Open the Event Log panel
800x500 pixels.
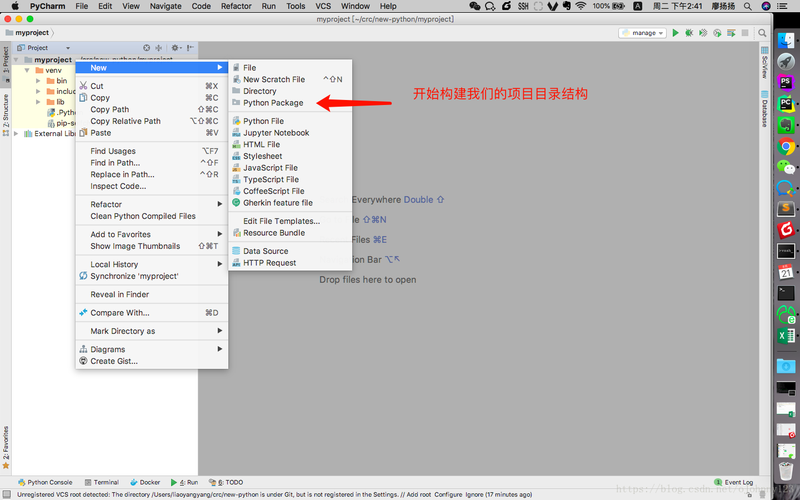(735, 482)
